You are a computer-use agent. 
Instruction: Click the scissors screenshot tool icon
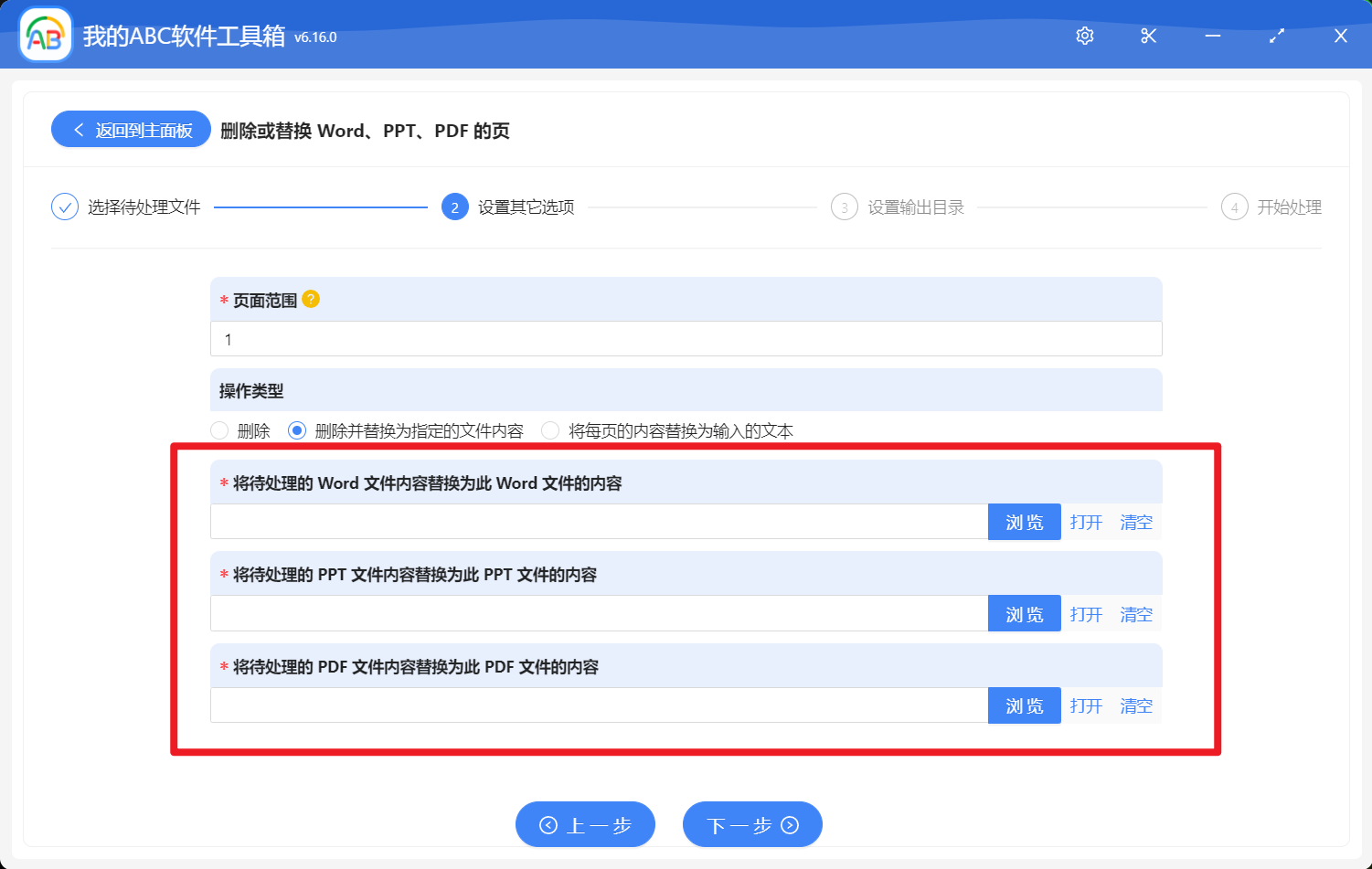coord(1148,36)
